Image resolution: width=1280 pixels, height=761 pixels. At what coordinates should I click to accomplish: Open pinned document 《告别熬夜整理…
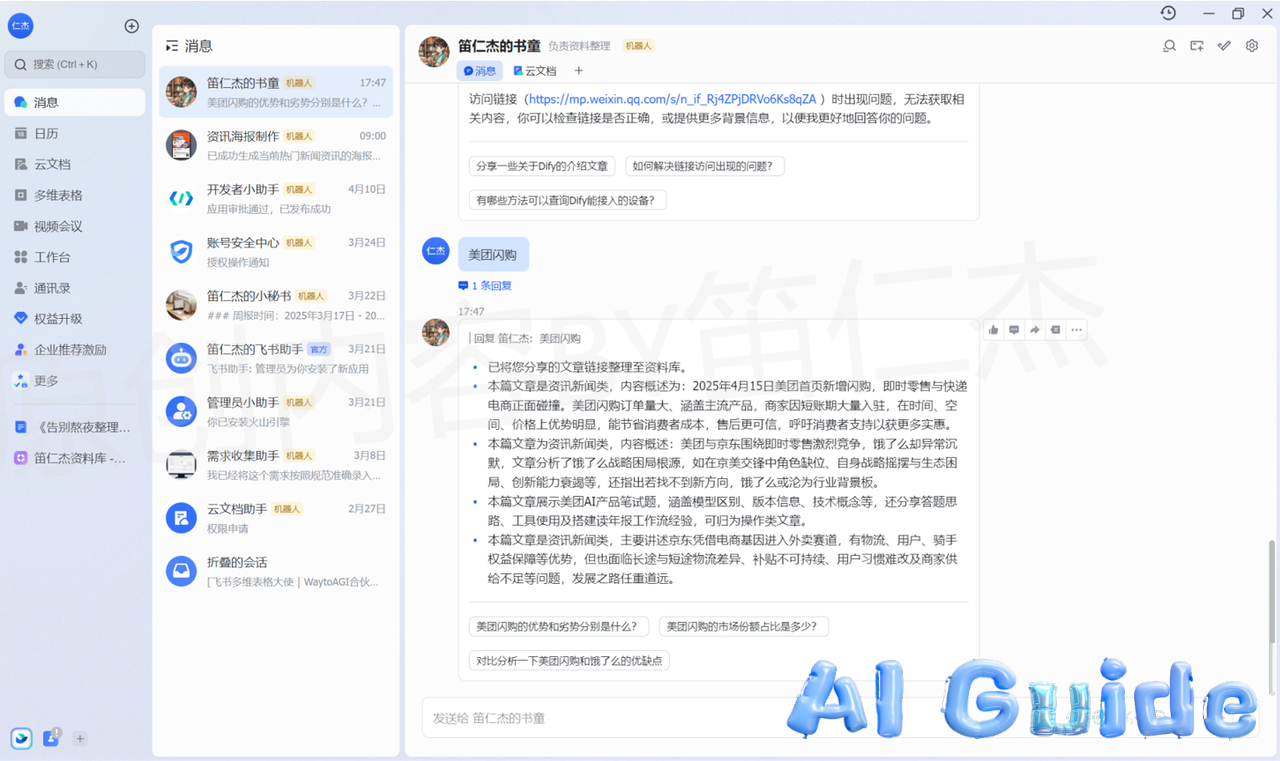75,427
